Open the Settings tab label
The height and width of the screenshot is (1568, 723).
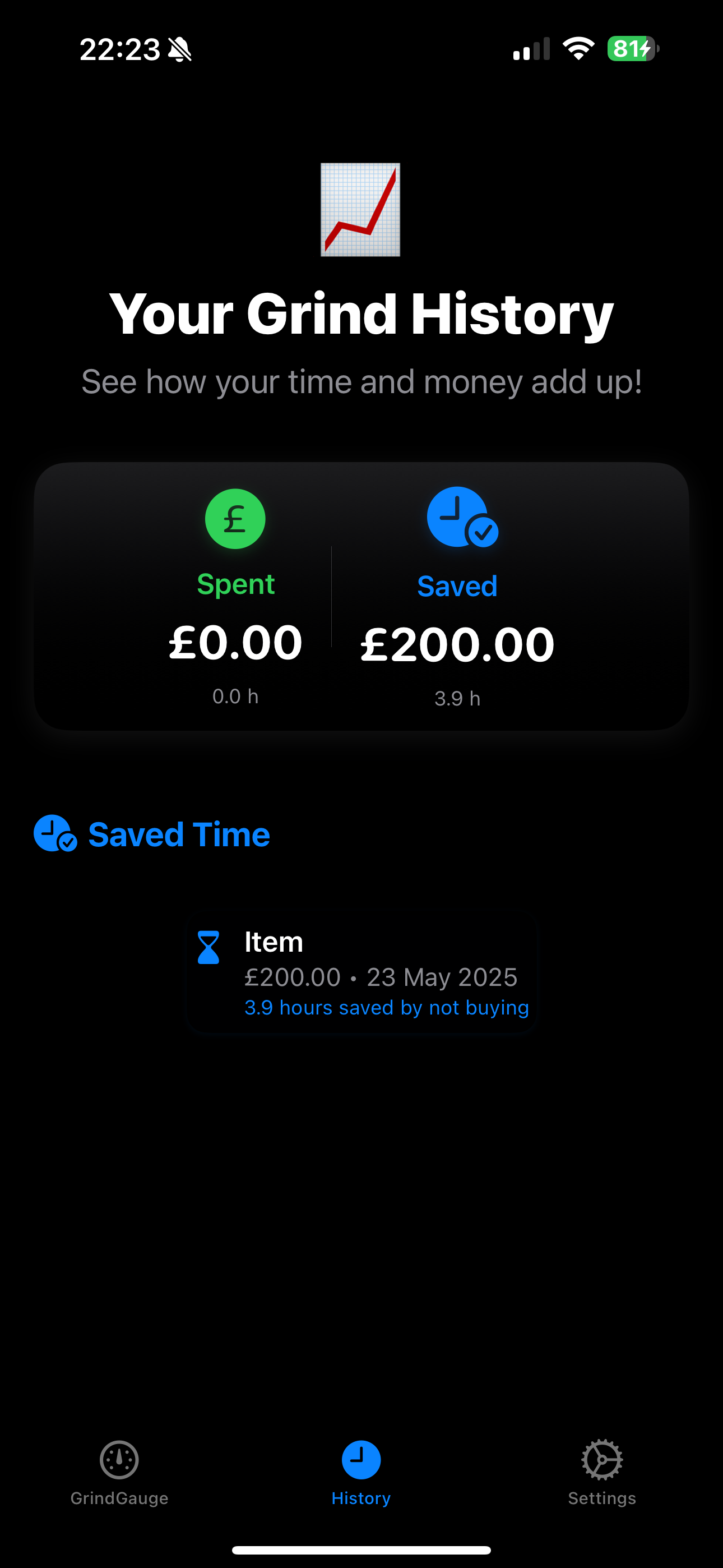(601, 1498)
